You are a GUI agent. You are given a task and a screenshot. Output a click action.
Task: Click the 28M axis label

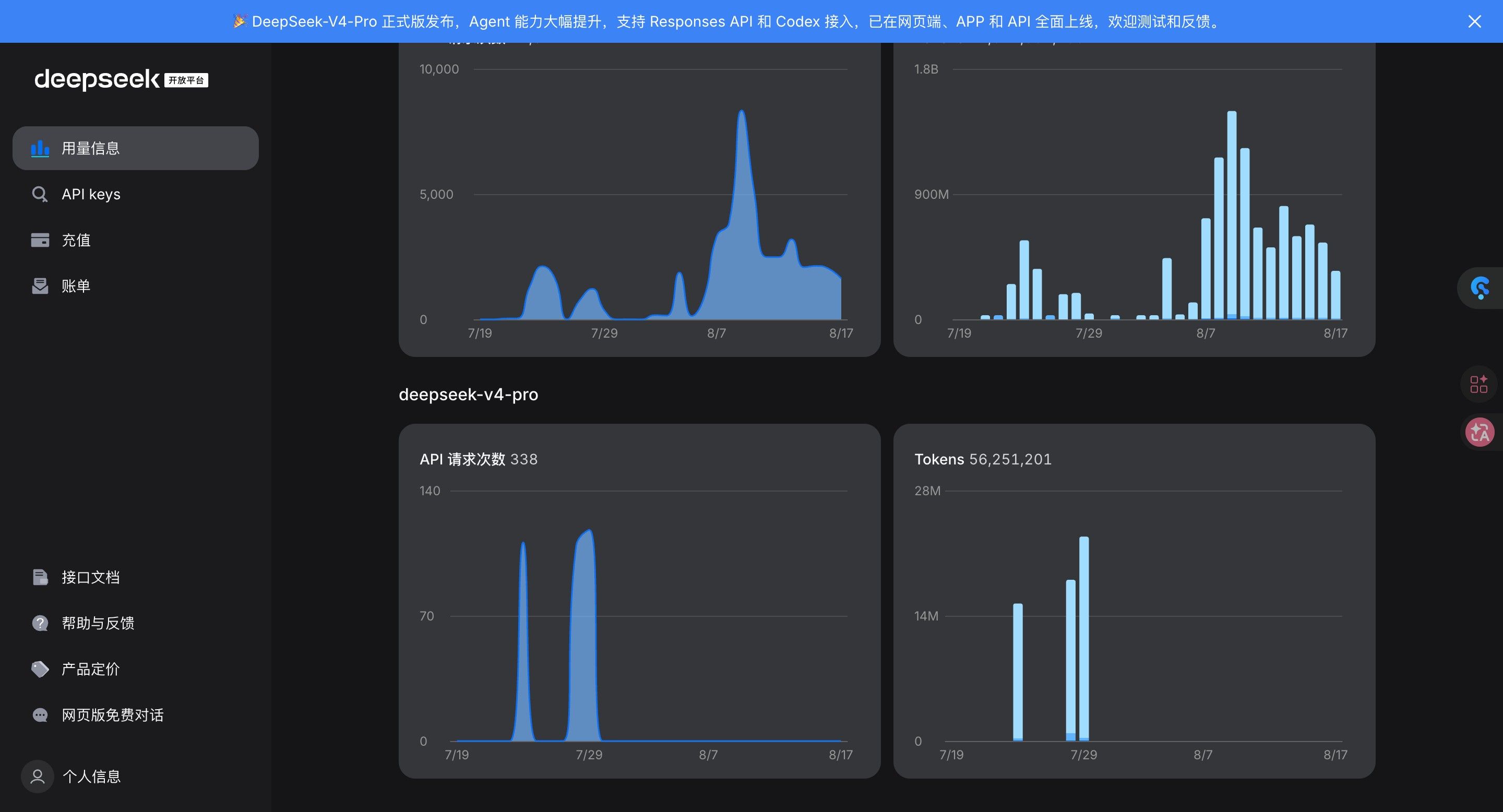[928, 491]
